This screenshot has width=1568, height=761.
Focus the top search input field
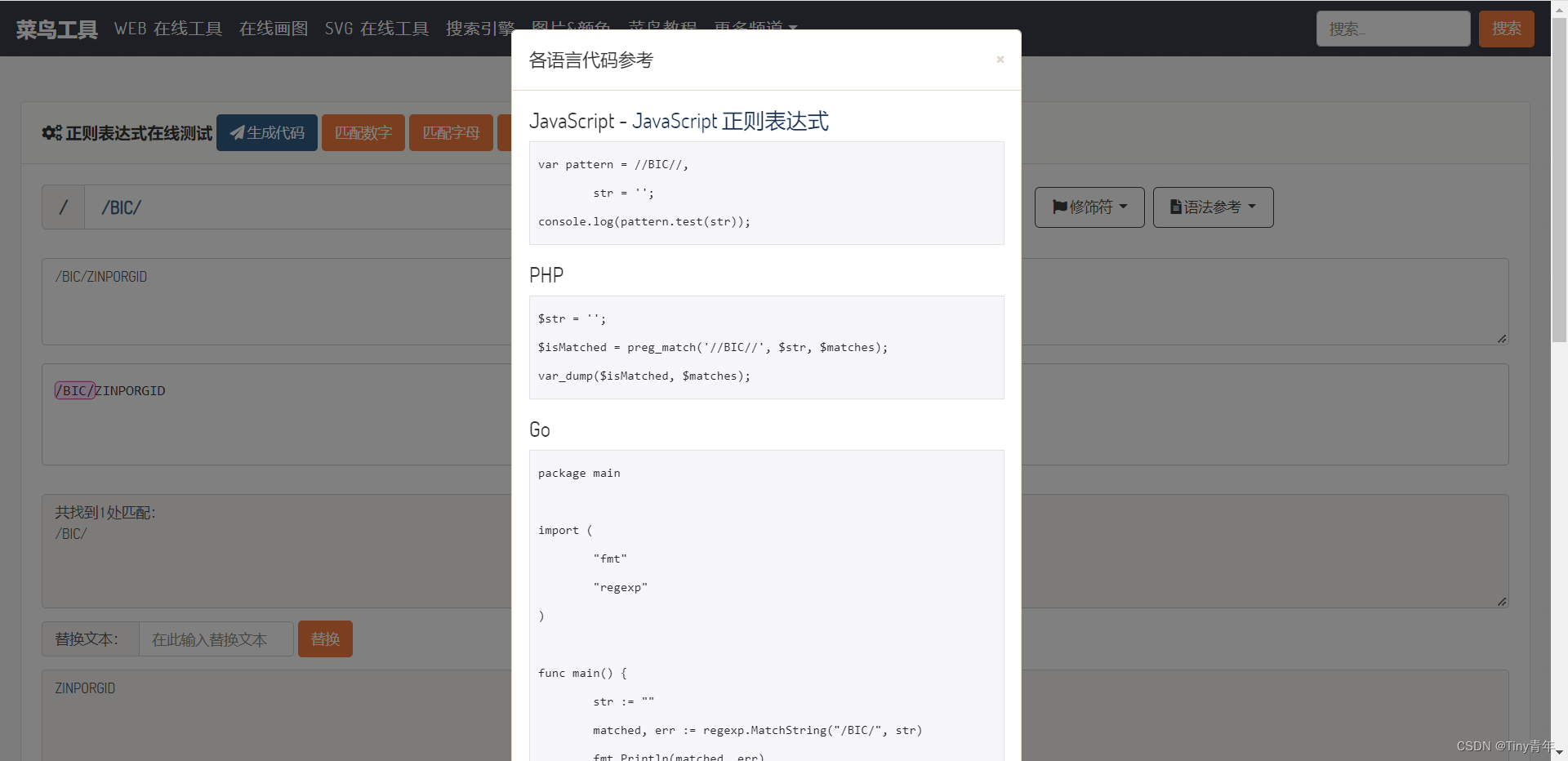1393,29
